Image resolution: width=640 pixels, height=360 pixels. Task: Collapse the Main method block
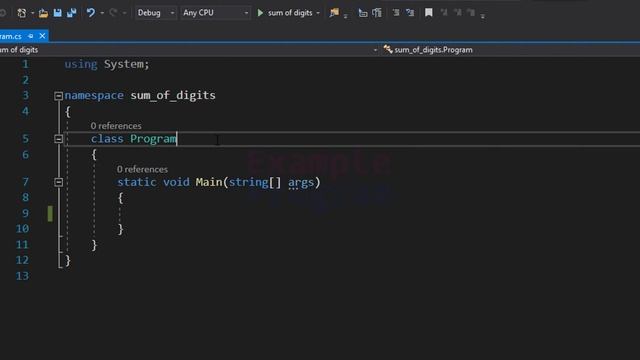tap(58, 182)
